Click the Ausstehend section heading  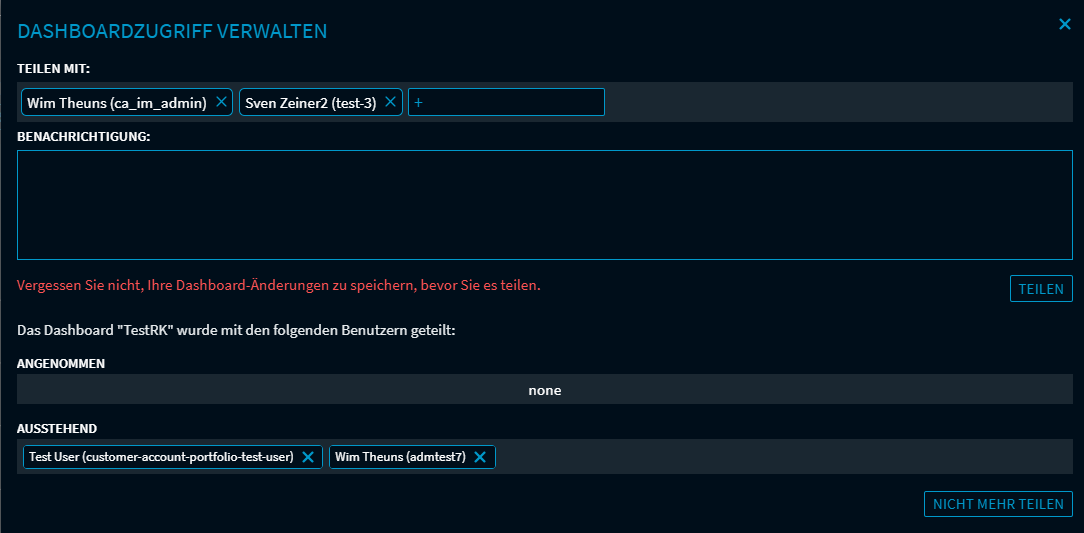pyautogui.click(x=57, y=428)
